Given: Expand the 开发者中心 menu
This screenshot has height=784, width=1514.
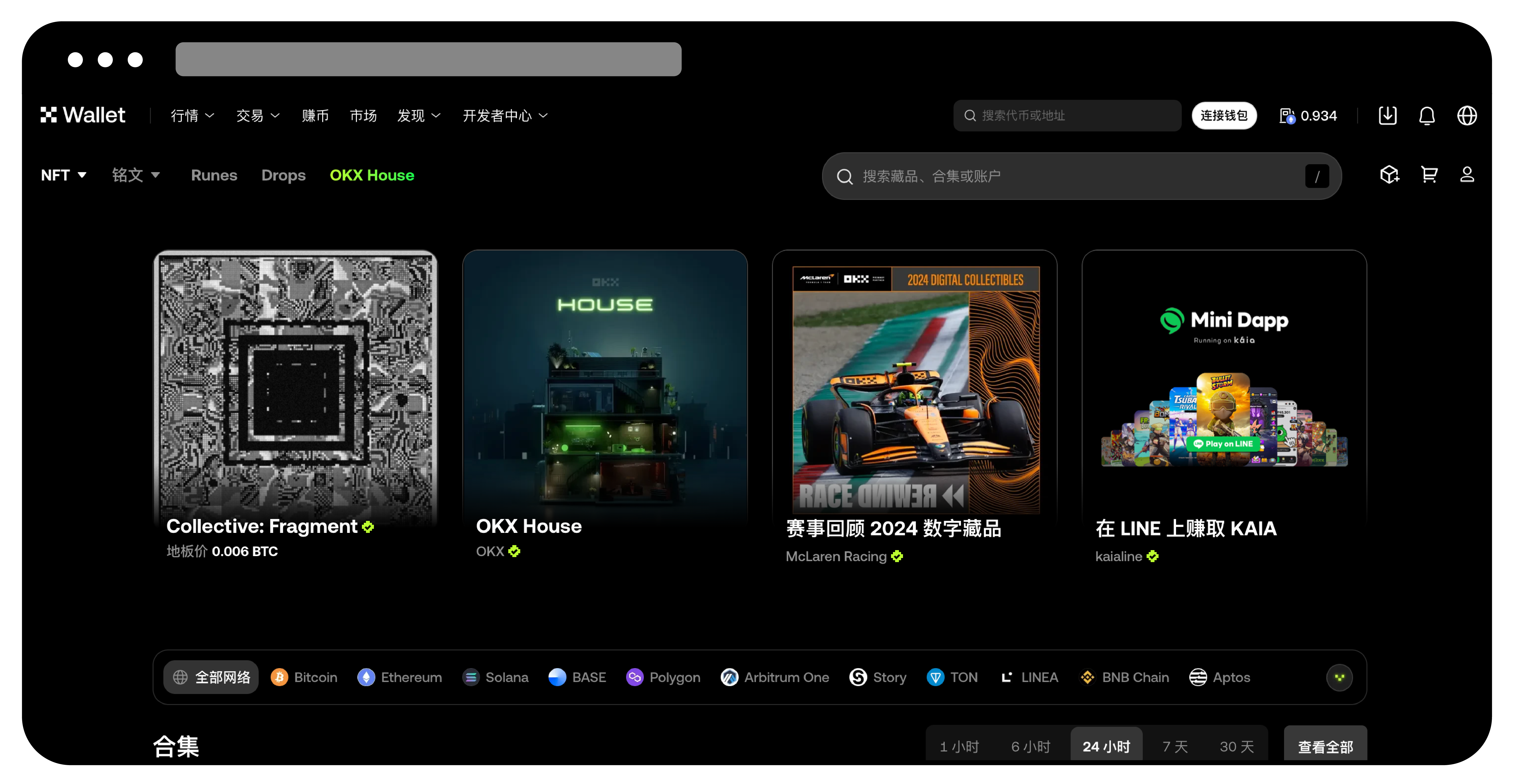Looking at the screenshot, I should (505, 116).
